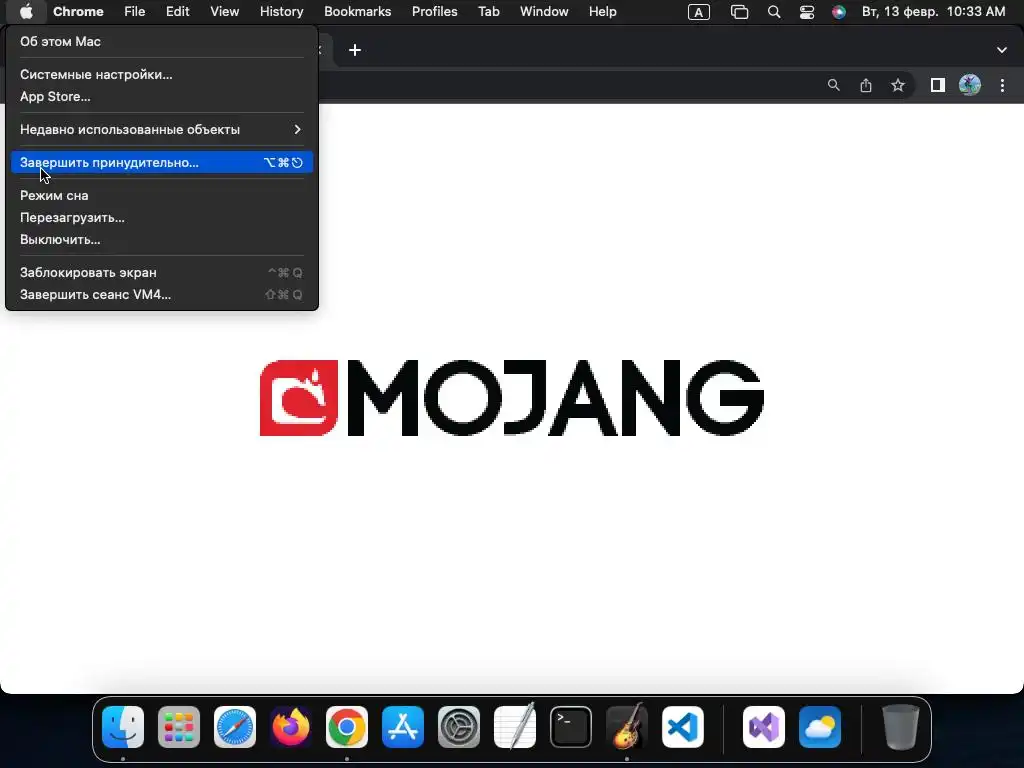Launch GarageBand from the Dock
Viewport: 1024px width, 768px height.
627,726
